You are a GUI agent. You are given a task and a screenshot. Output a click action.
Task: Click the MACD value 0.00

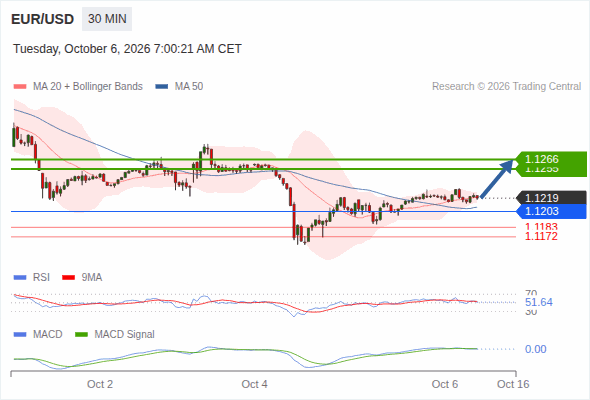click(x=535, y=349)
